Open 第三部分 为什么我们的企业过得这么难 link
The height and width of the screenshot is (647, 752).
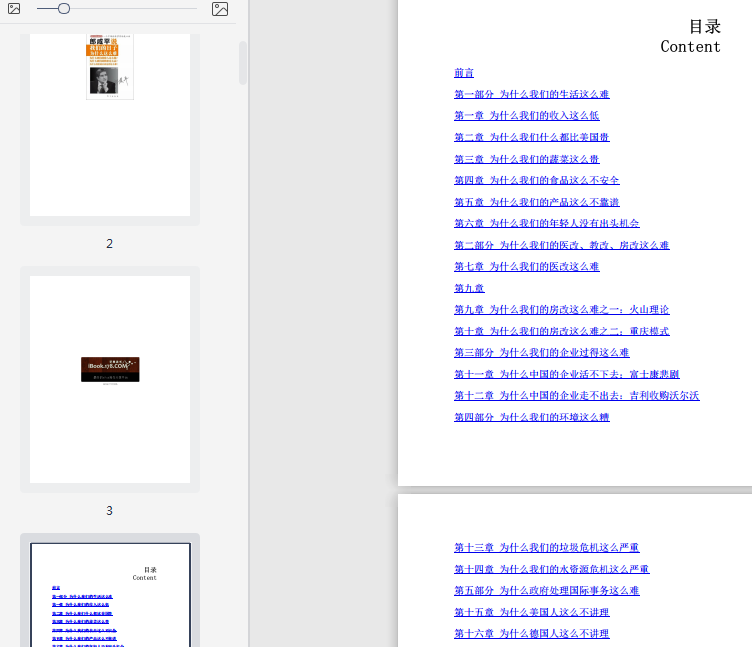541,353
